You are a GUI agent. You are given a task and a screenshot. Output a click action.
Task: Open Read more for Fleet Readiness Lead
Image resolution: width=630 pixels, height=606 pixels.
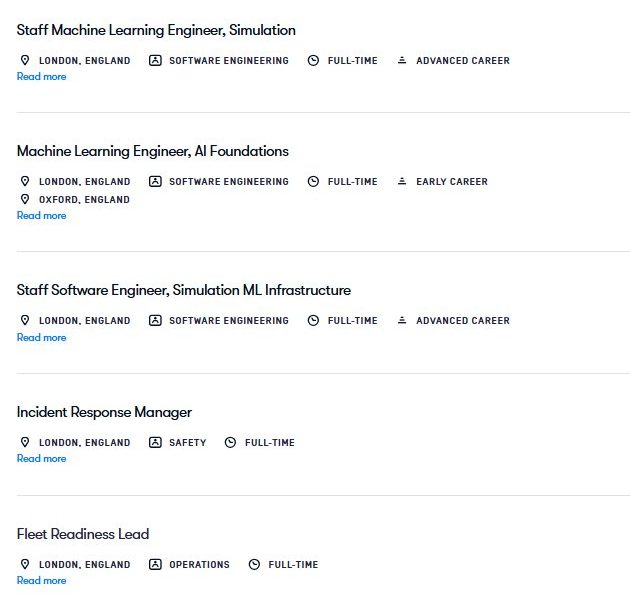(41, 581)
